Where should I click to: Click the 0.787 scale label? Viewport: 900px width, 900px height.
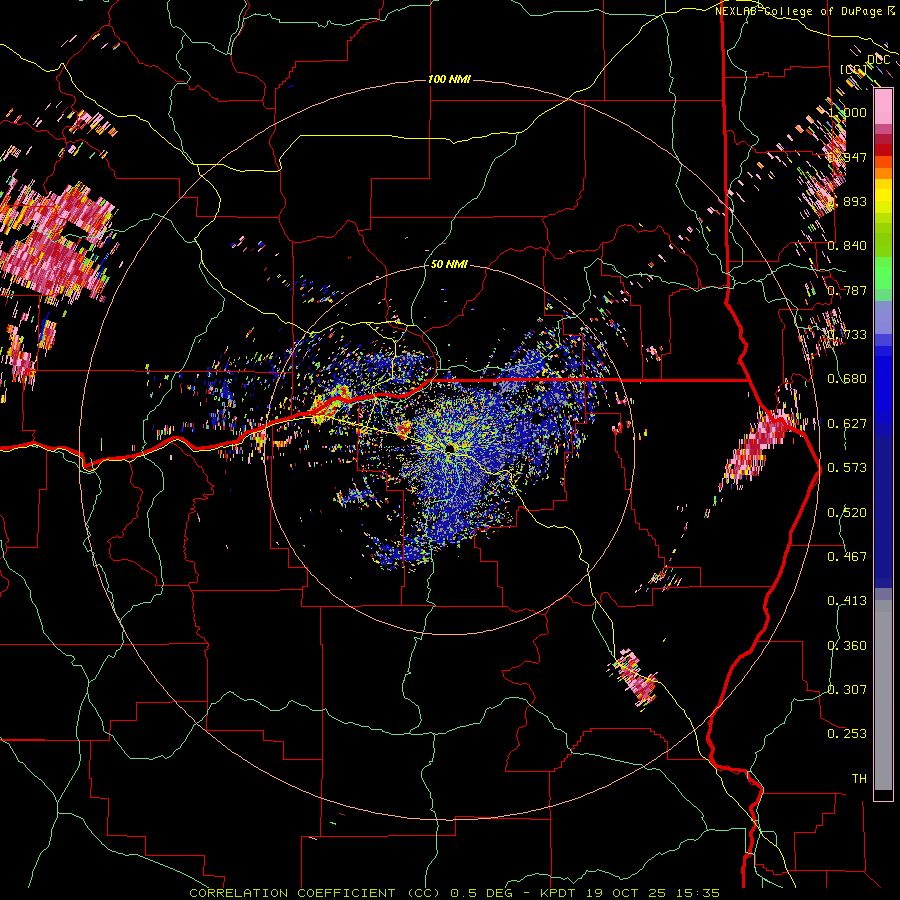pos(848,290)
